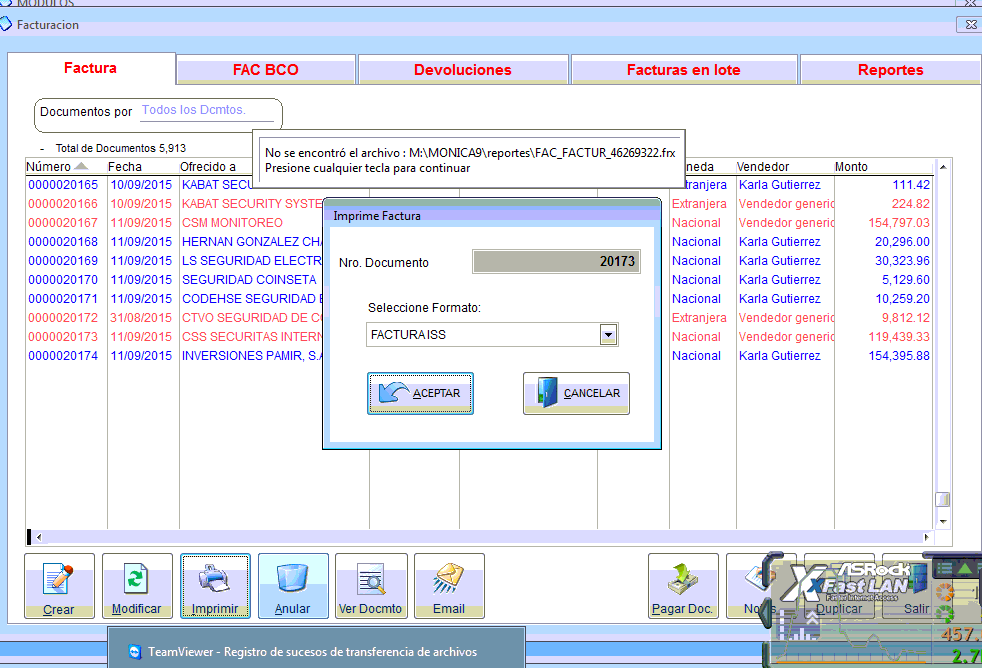The width and height of the screenshot is (982, 668).
Task: Click the Email envelope button
Action: 449,586
